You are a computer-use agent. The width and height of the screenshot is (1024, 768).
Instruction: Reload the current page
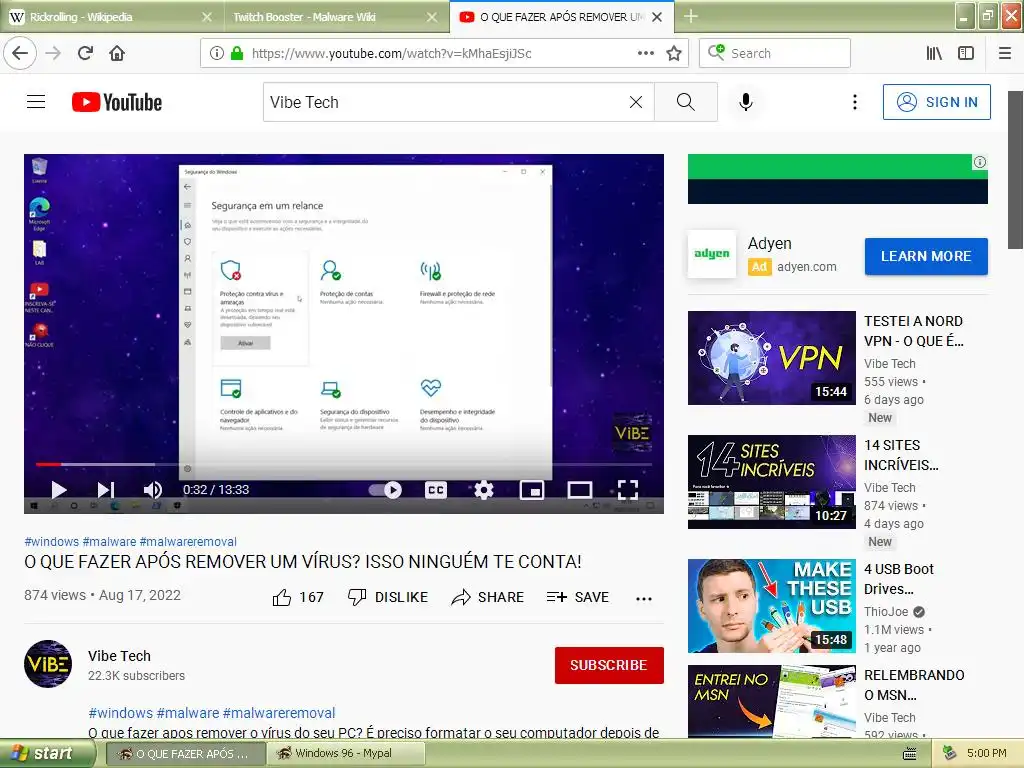86,54
